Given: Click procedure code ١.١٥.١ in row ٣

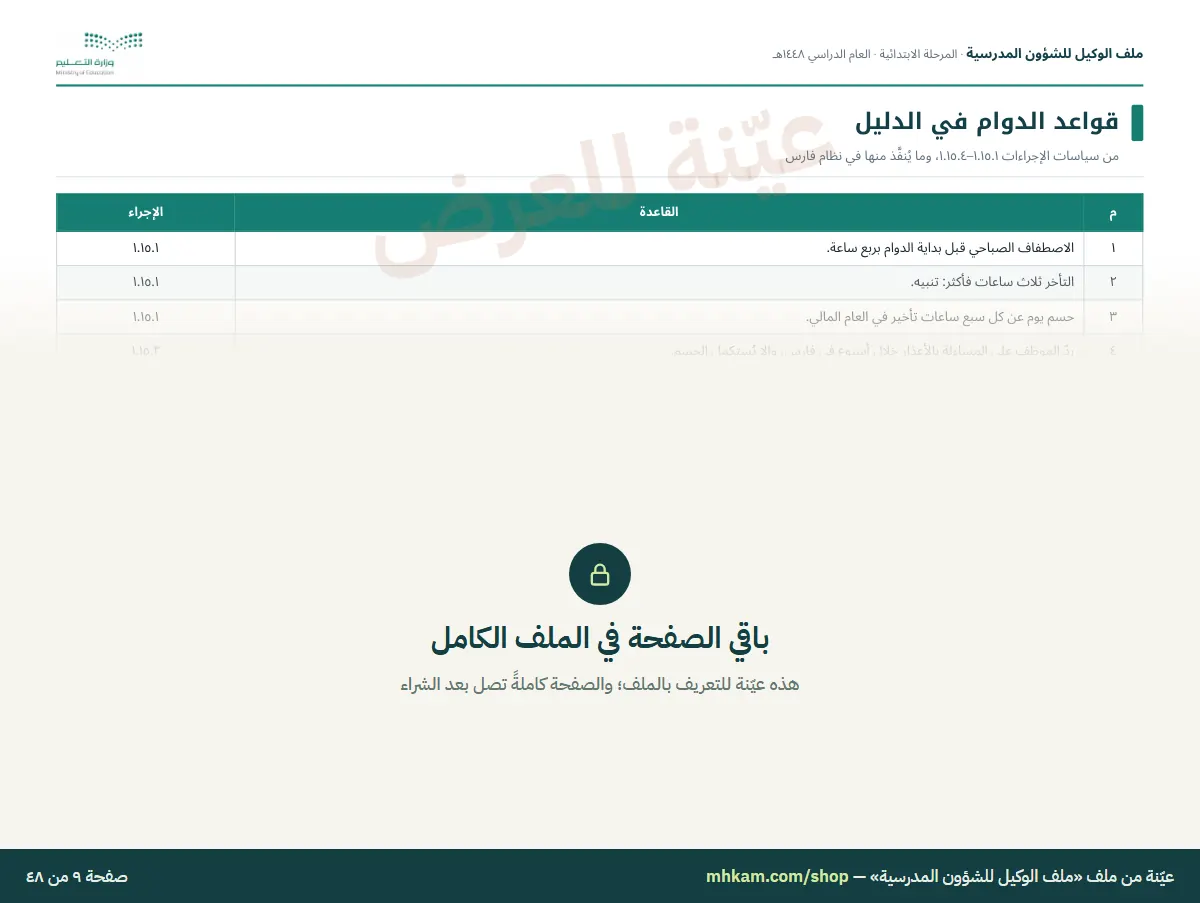Looking at the screenshot, I should [146, 317].
